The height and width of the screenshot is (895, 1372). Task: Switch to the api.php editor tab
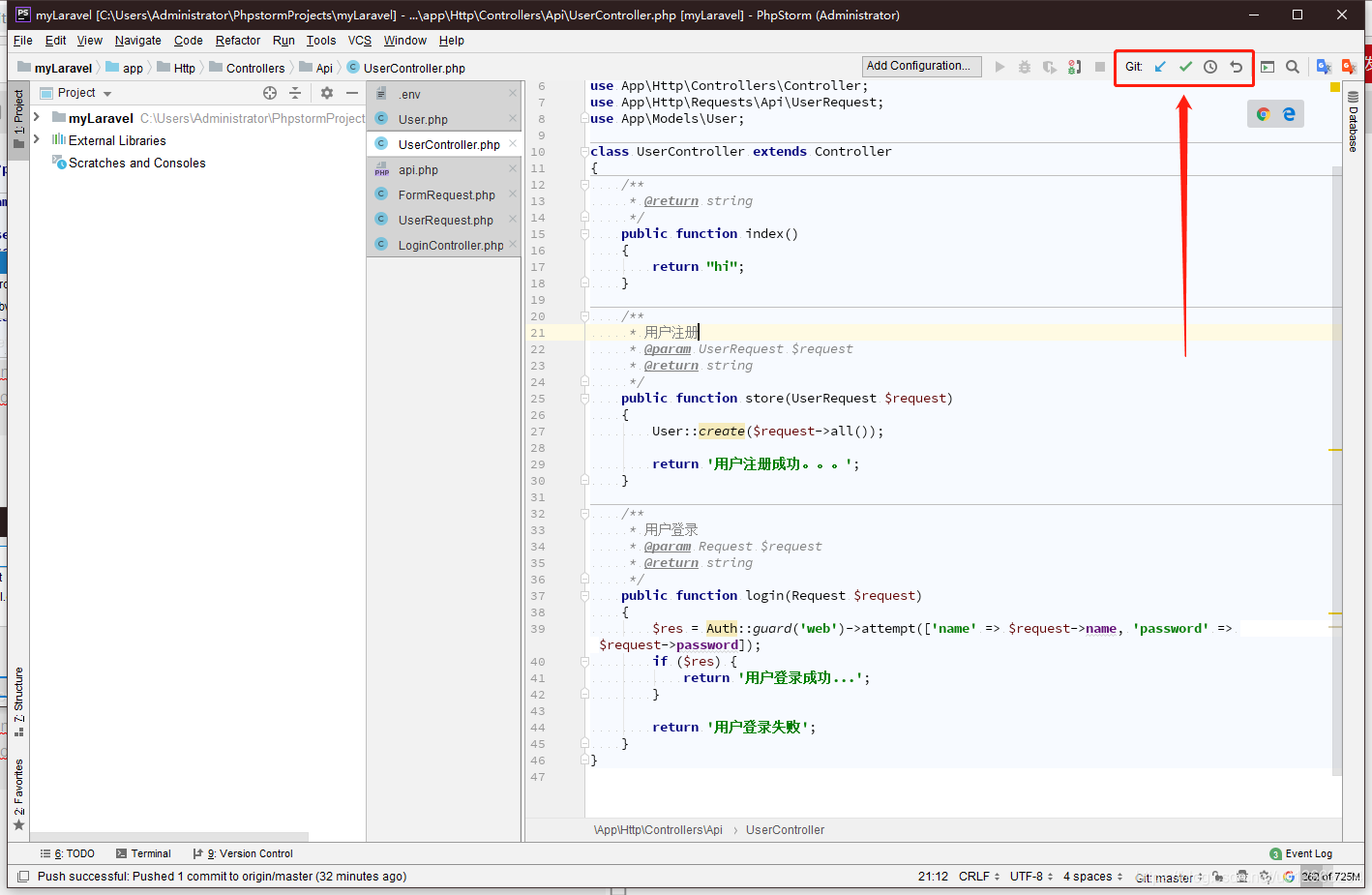coord(444,169)
